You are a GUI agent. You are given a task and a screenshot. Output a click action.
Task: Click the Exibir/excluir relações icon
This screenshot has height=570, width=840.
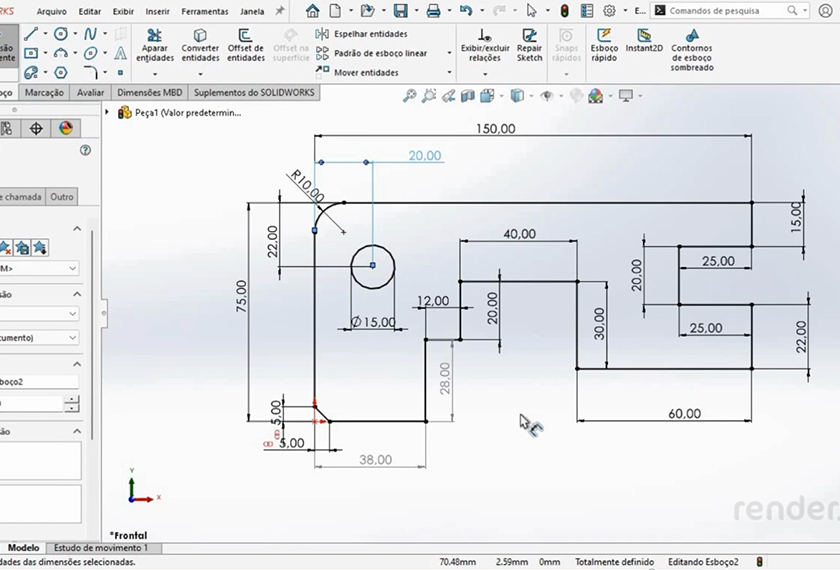[485, 46]
